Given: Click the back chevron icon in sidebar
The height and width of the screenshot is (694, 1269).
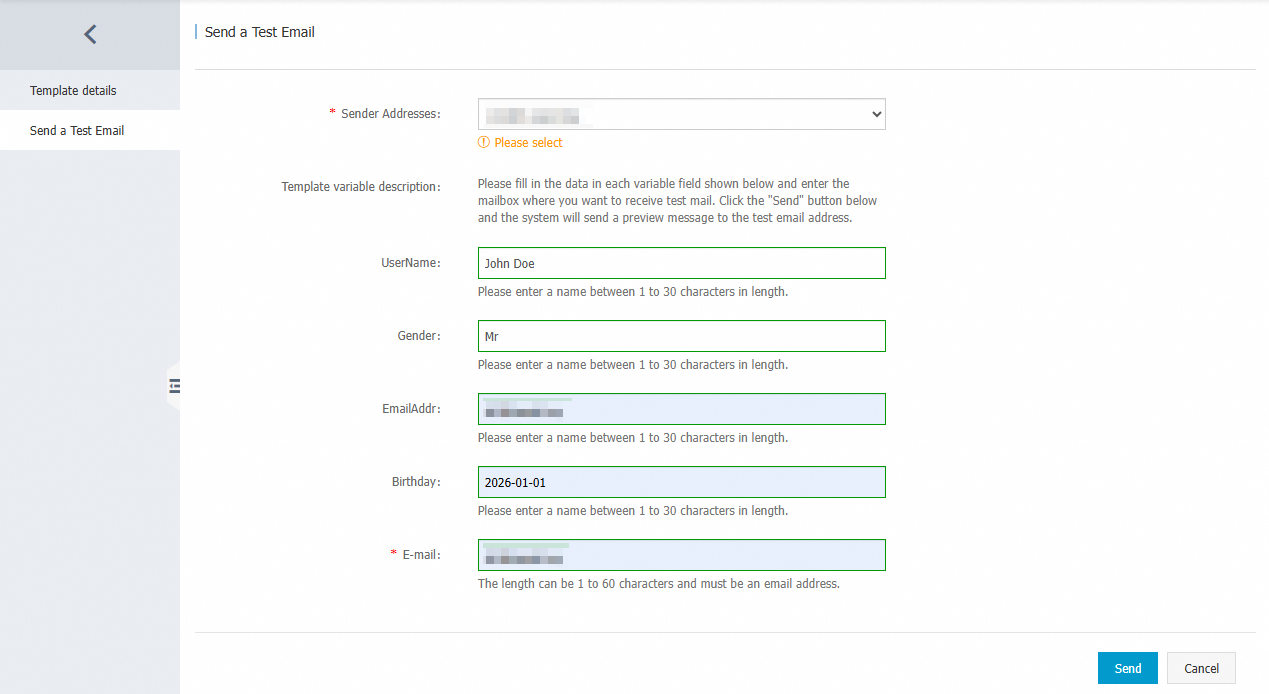Looking at the screenshot, I should pyautogui.click(x=90, y=35).
